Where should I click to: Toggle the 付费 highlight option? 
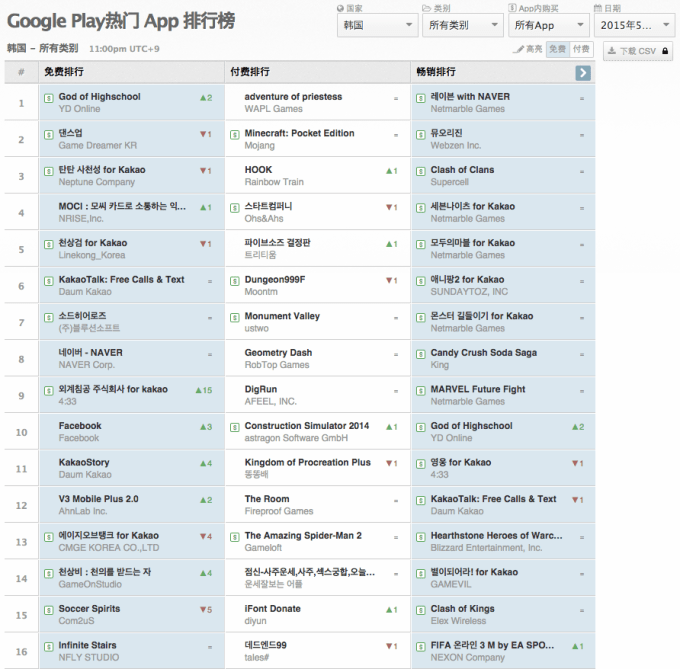[581, 49]
